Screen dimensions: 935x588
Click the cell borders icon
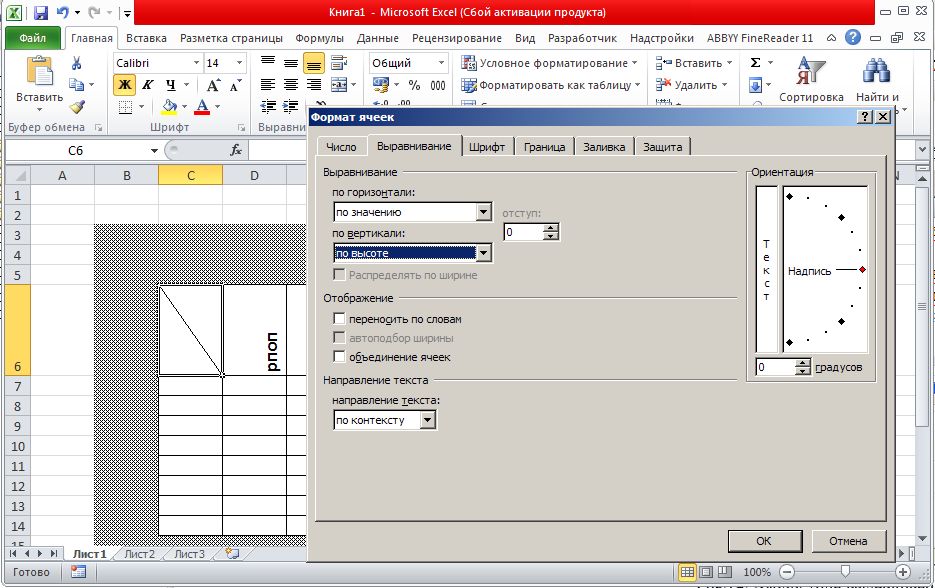(125, 107)
